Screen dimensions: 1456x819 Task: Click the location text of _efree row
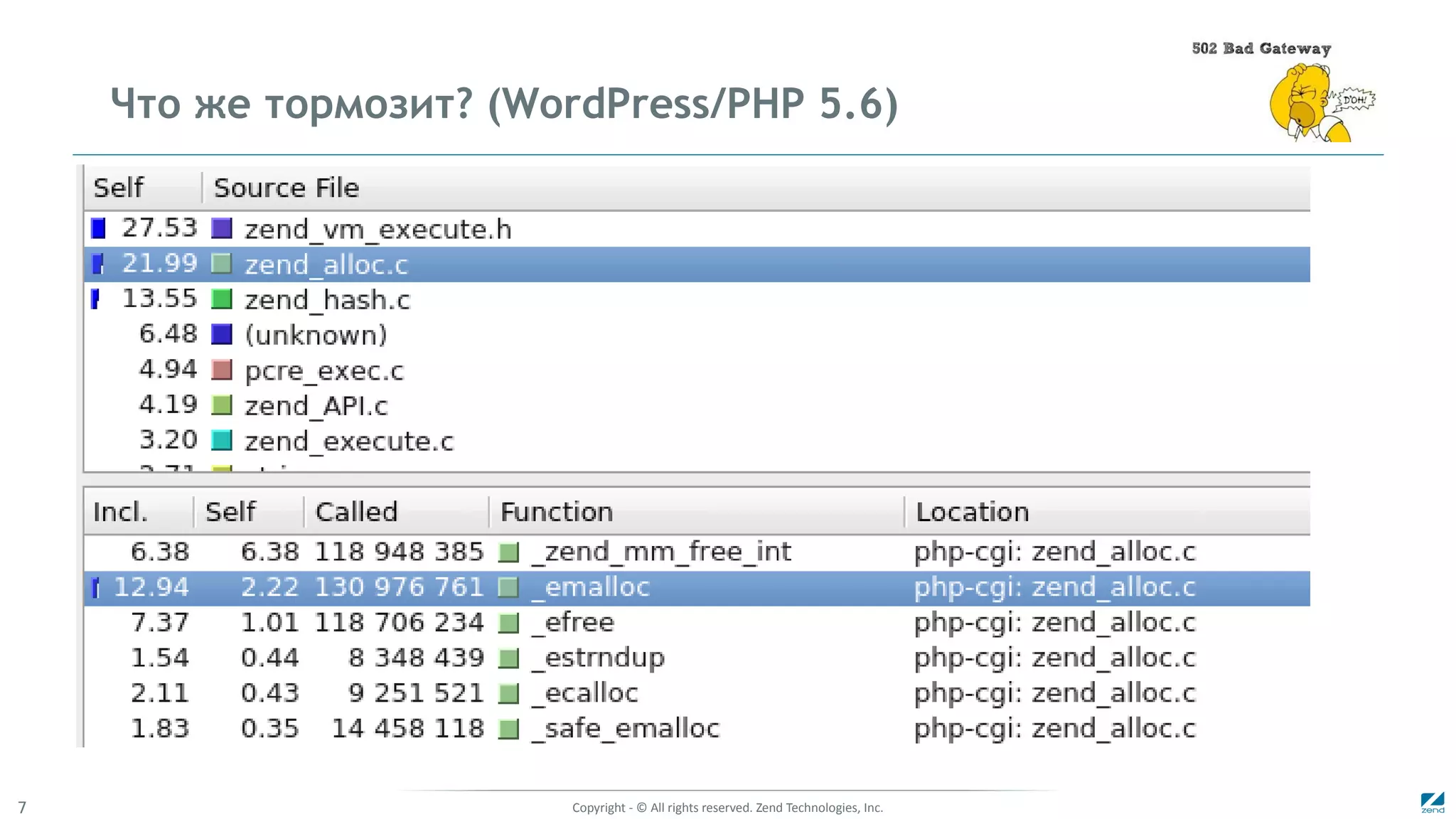[x=1055, y=623]
